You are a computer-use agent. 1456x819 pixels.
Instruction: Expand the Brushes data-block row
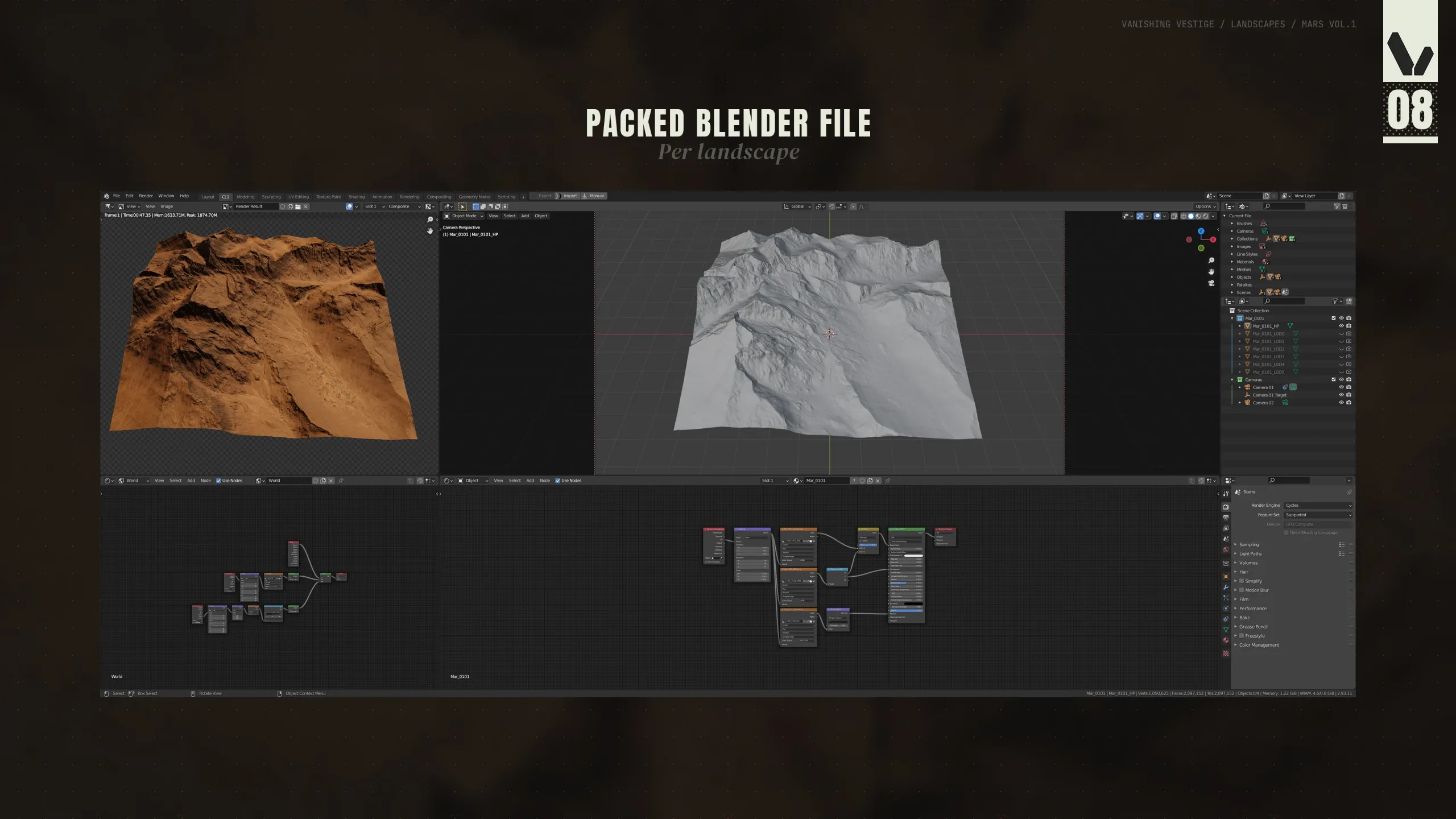click(x=1232, y=224)
